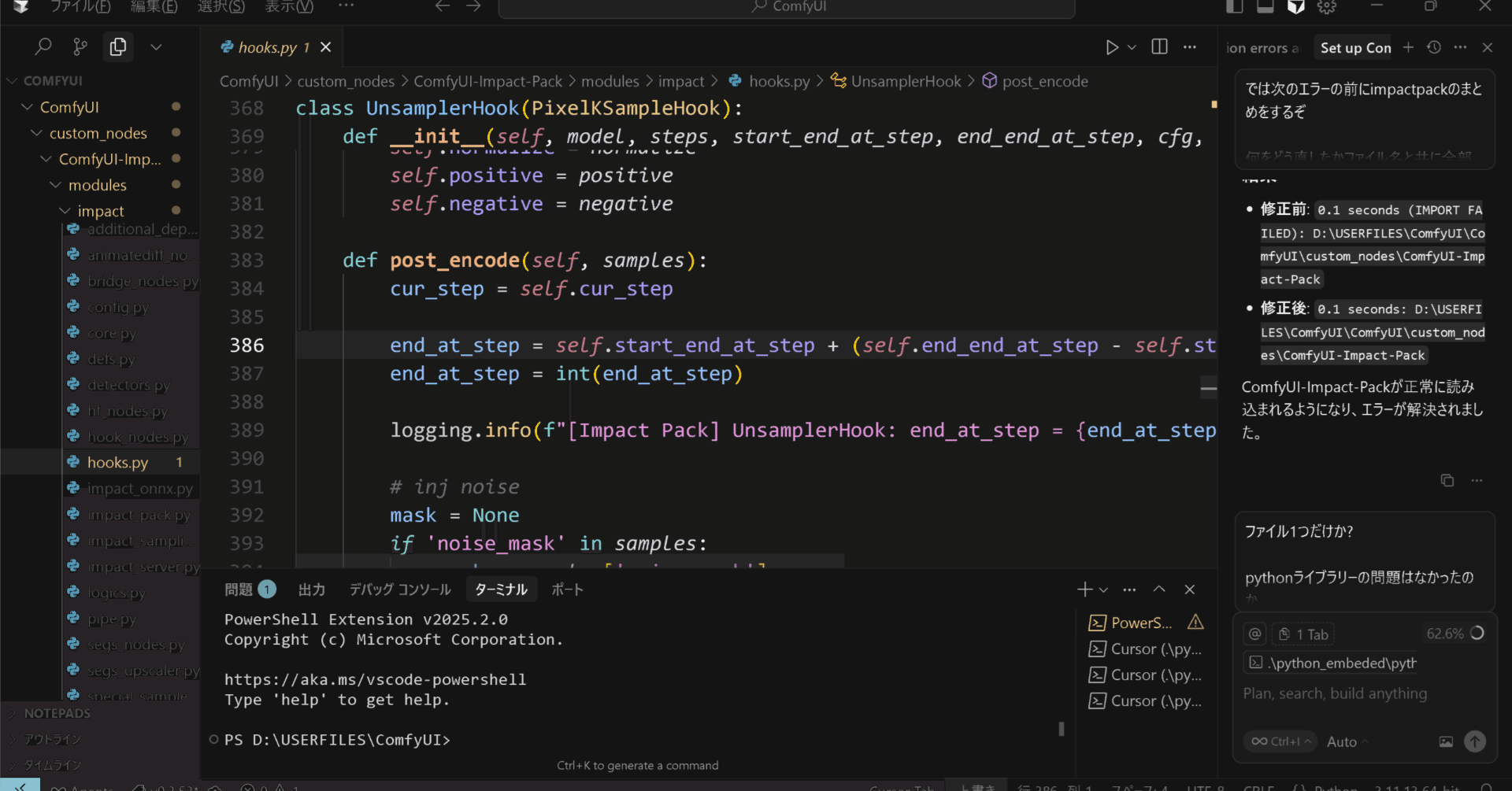The height and width of the screenshot is (791, 1512).
Task: Attach an image to the chat message
Action: click(x=1446, y=741)
